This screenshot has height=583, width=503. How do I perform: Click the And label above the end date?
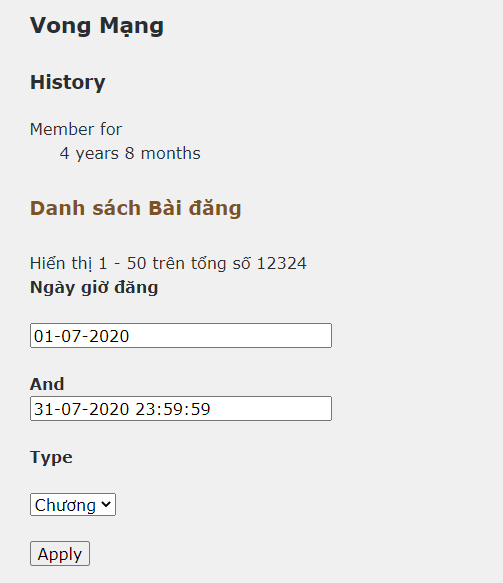(x=47, y=384)
